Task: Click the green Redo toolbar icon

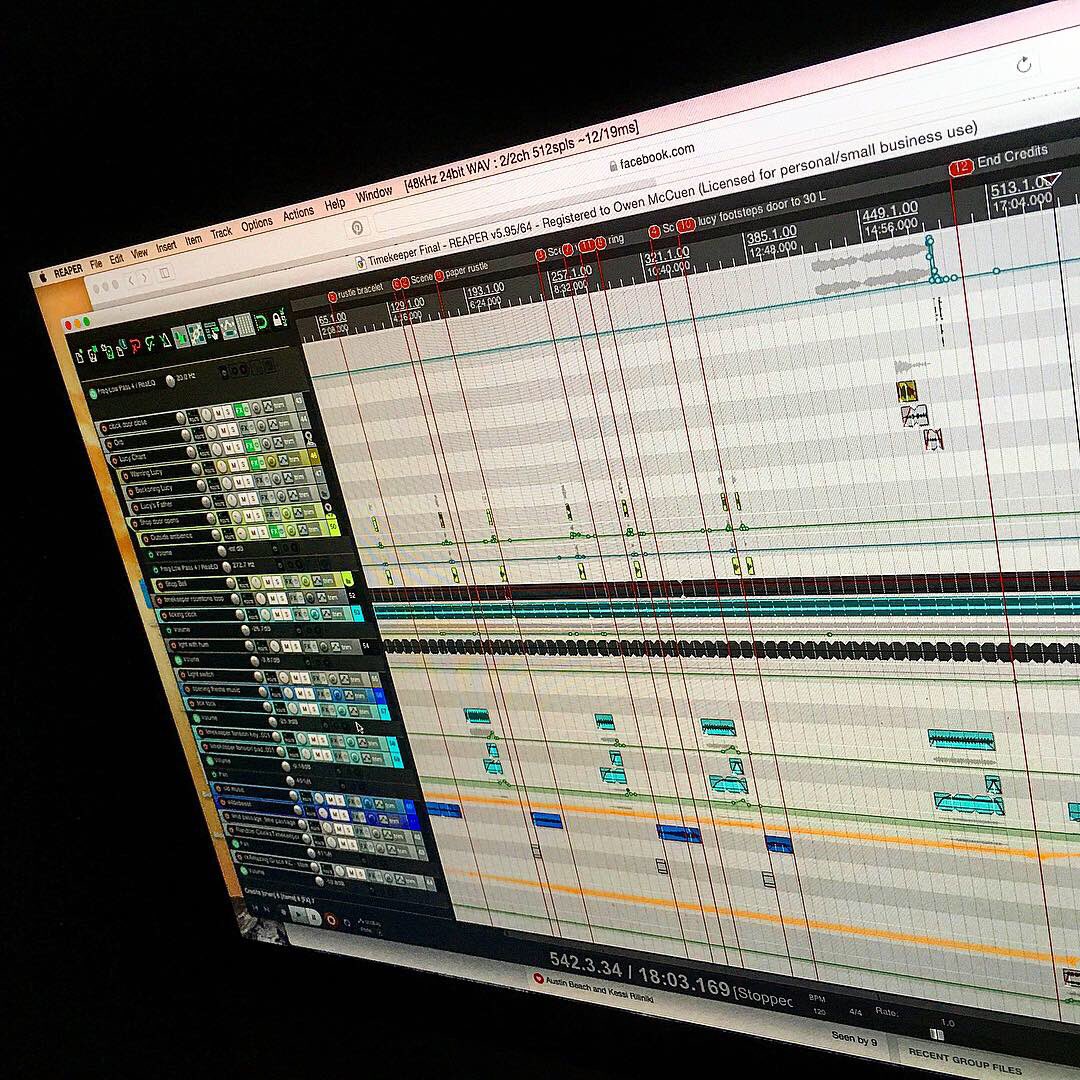Action: 149,344
